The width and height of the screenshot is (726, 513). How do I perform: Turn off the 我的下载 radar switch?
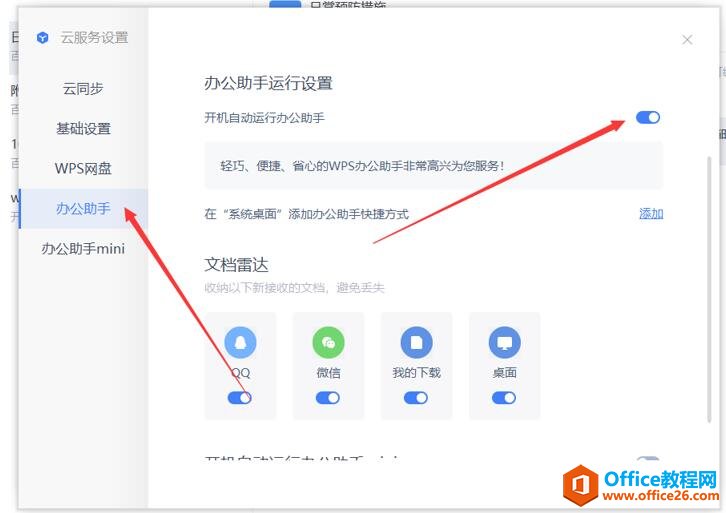(416, 398)
